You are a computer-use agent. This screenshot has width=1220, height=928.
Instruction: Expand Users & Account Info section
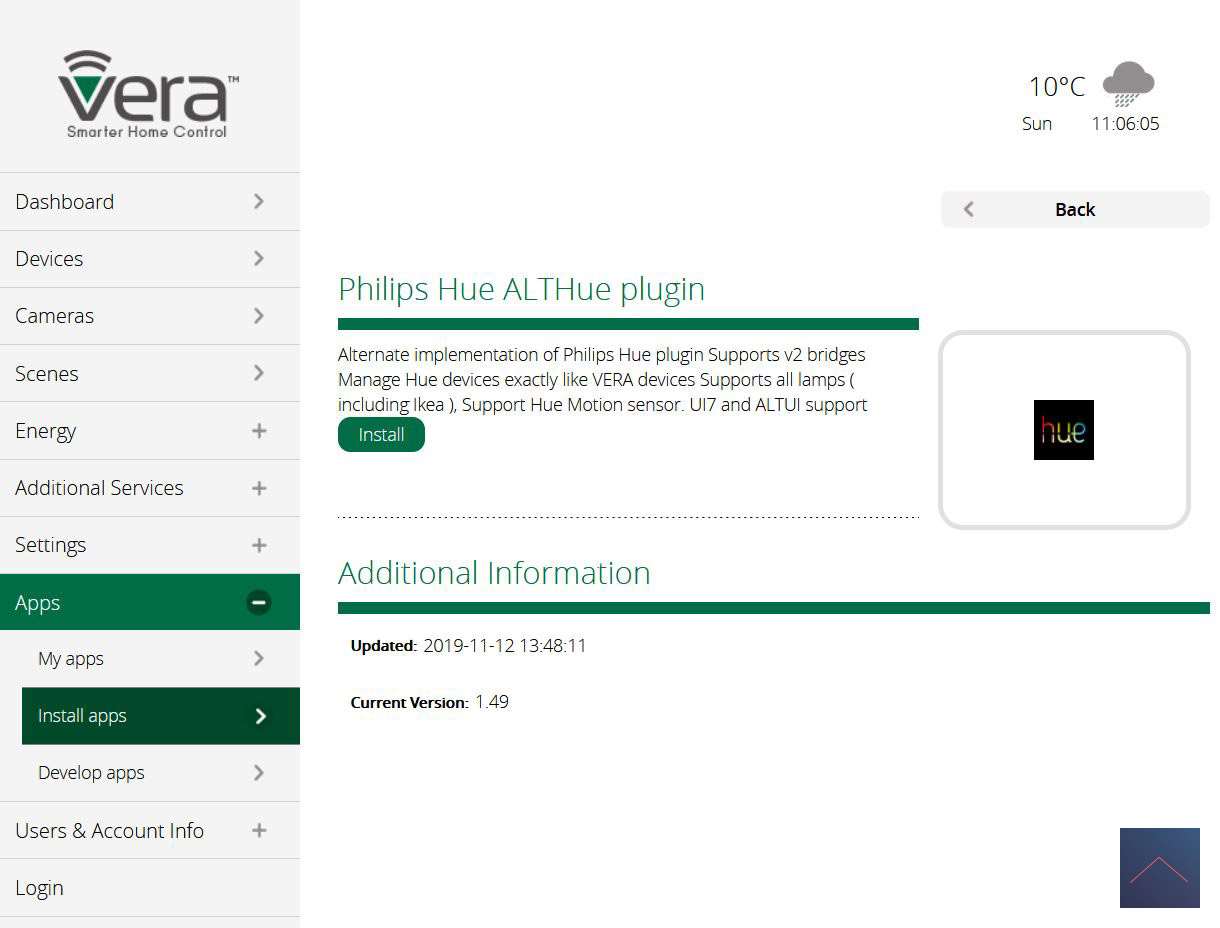coord(259,831)
